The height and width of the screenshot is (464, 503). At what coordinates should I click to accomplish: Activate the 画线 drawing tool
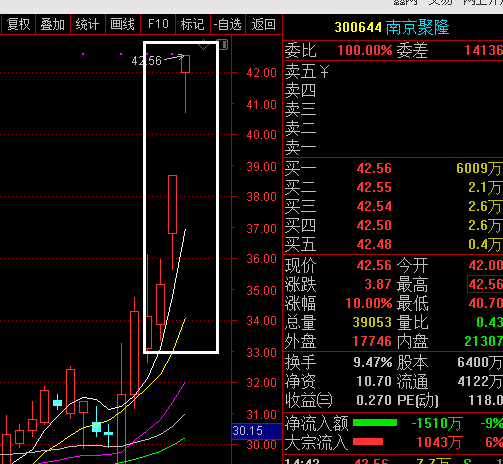(x=122, y=24)
